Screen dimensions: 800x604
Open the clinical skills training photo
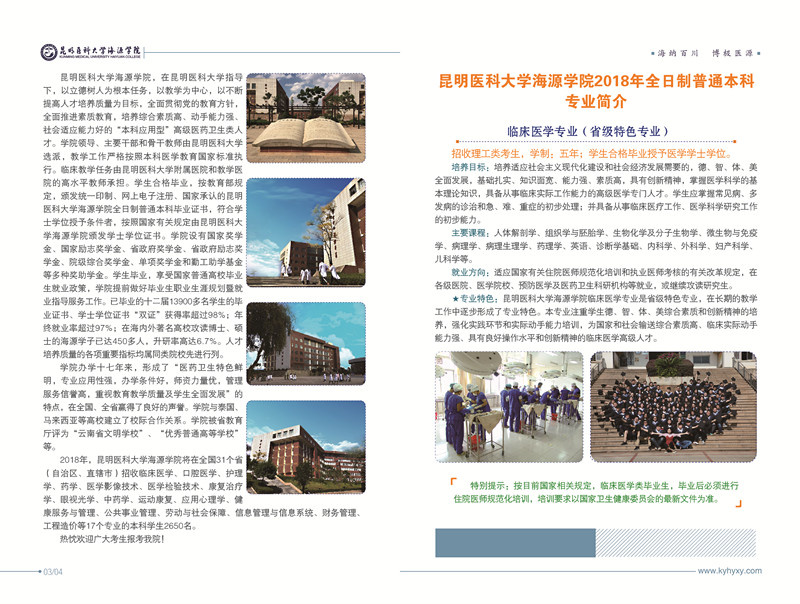[509, 405]
